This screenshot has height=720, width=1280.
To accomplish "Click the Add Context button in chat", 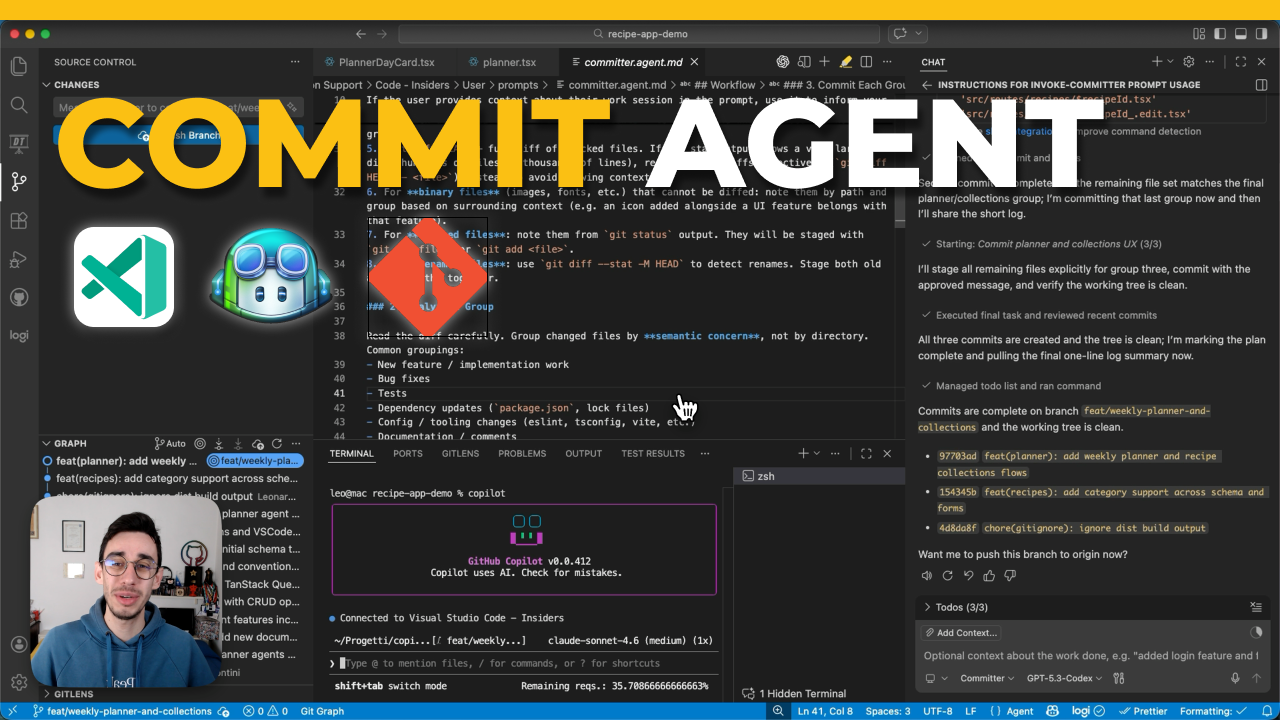I will pyautogui.click(x=960, y=632).
